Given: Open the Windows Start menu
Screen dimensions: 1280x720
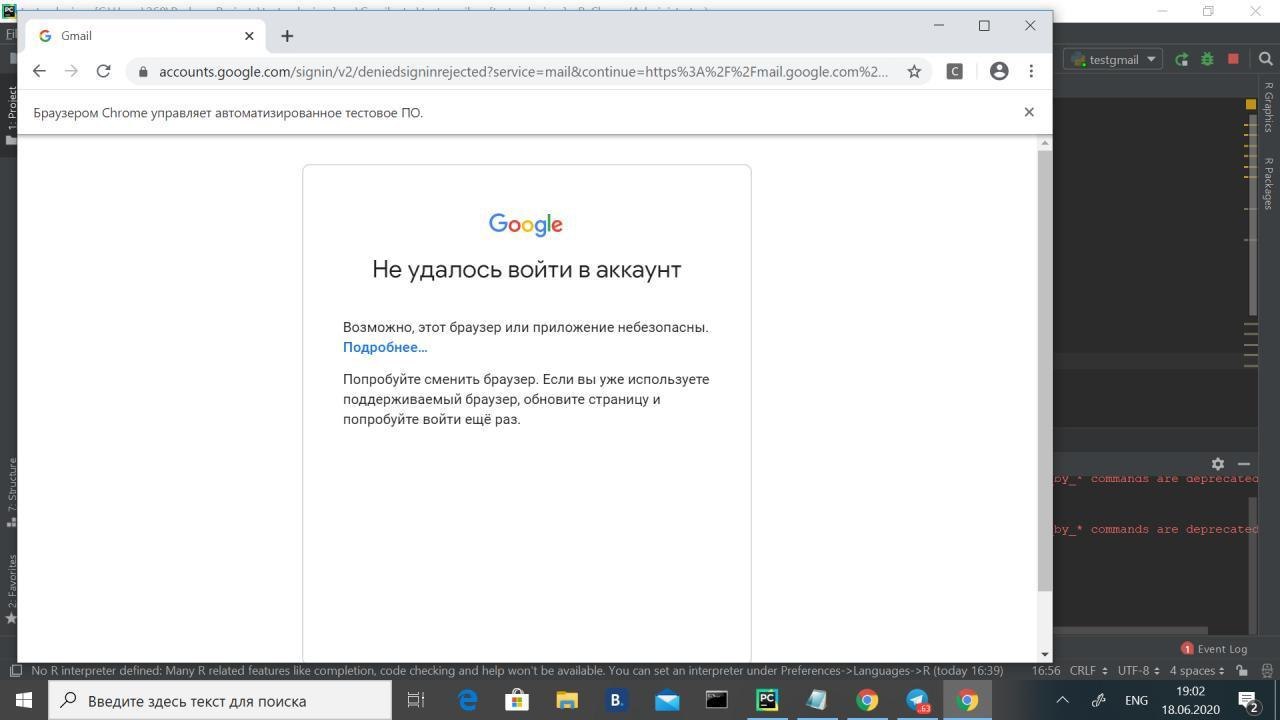Looking at the screenshot, I should click(x=24, y=700).
